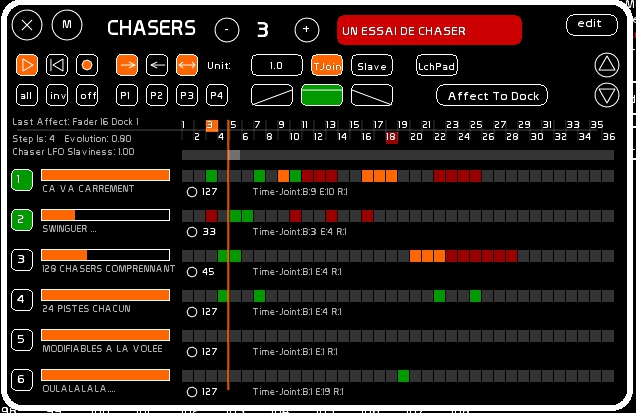636x413 pixels.
Task: Select all tracks with all button
Action: 27,95
